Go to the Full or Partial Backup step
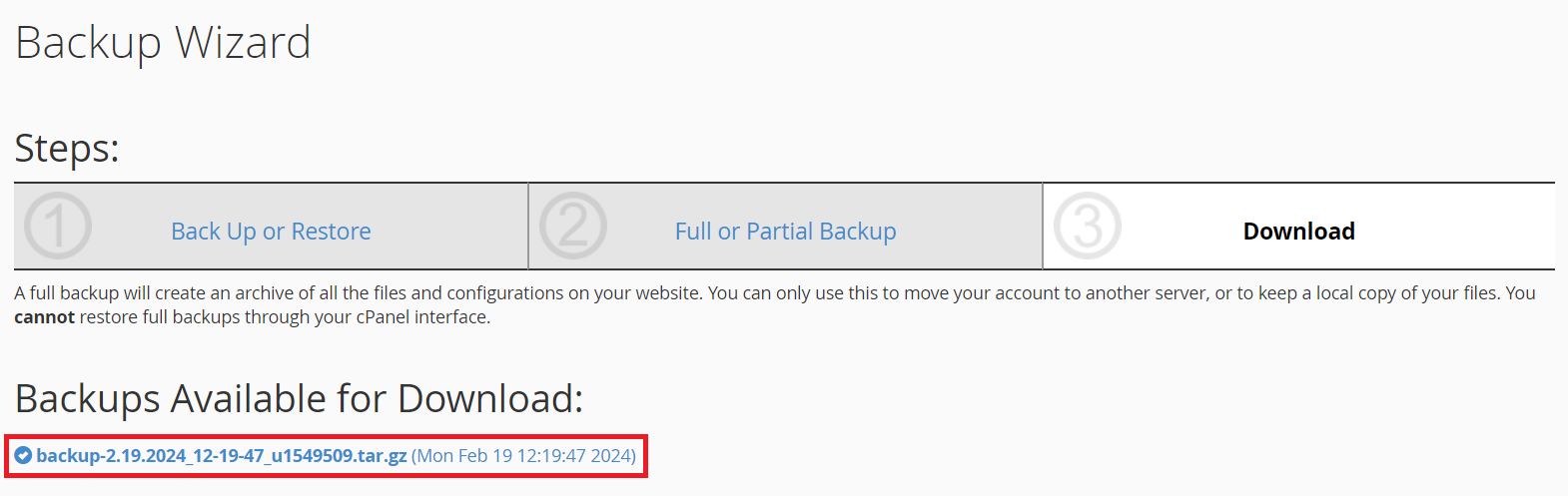 point(785,232)
